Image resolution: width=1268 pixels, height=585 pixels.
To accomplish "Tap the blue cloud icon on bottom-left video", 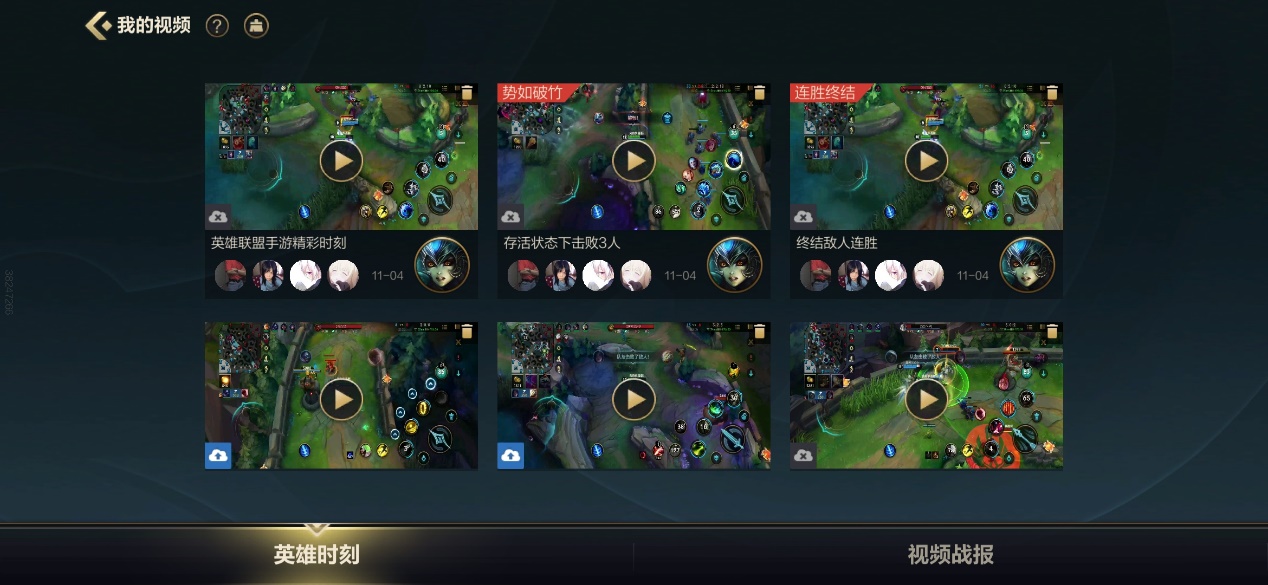I will click(218, 455).
